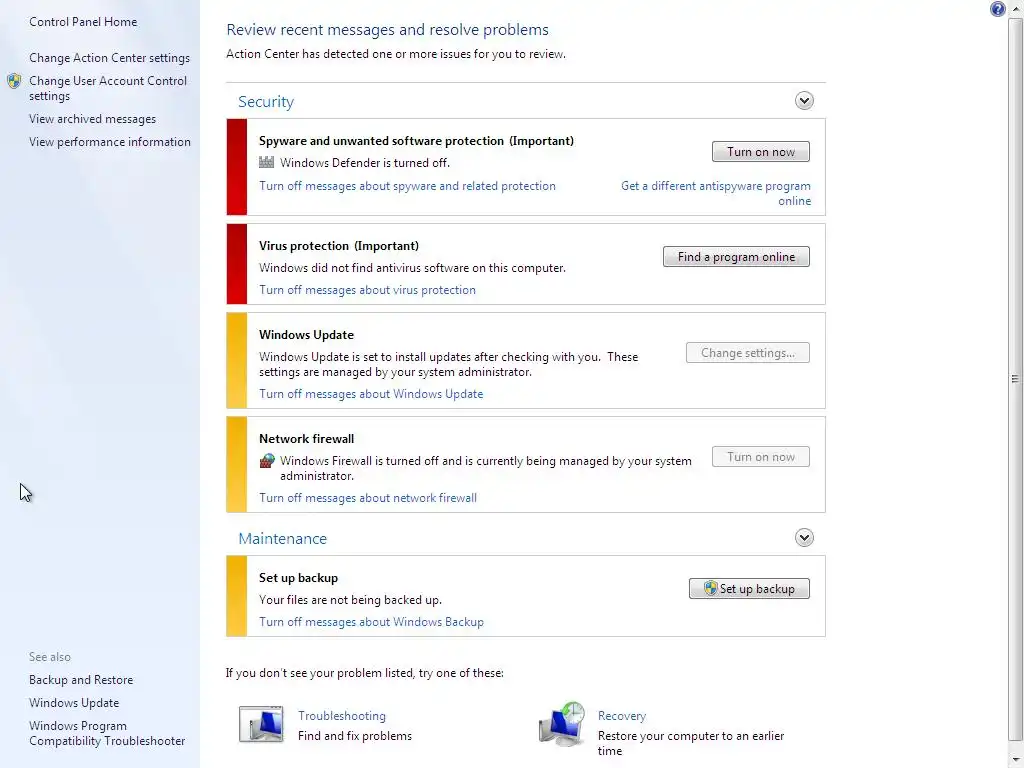This screenshot has height=768, width=1024.
Task: Click firewall Turn on now button
Action: point(761,456)
